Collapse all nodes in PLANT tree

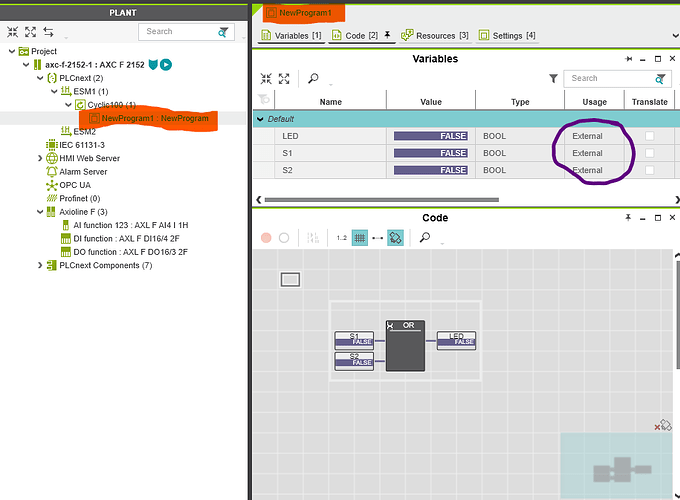(x=12, y=32)
